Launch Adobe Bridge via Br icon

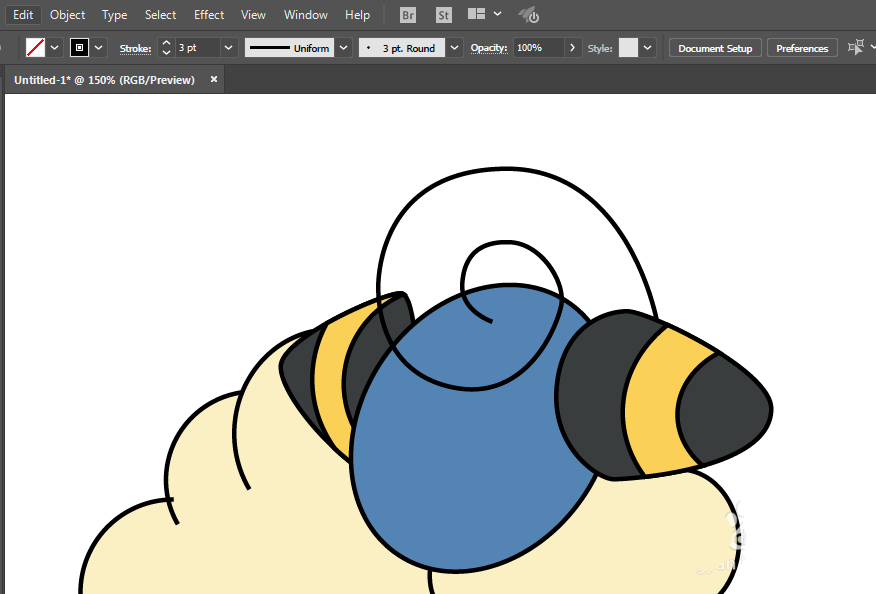[408, 15]
